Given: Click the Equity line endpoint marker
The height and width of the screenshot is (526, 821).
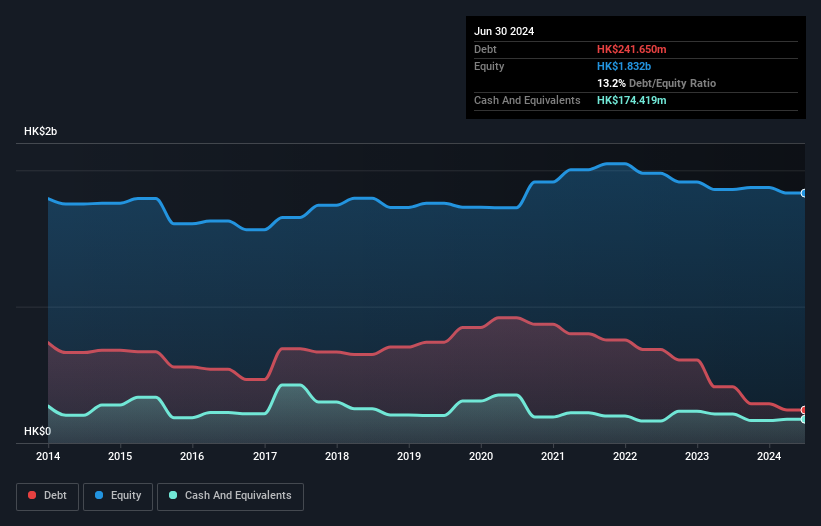Looking at the screenshot, I should click(x=804, y=193).
